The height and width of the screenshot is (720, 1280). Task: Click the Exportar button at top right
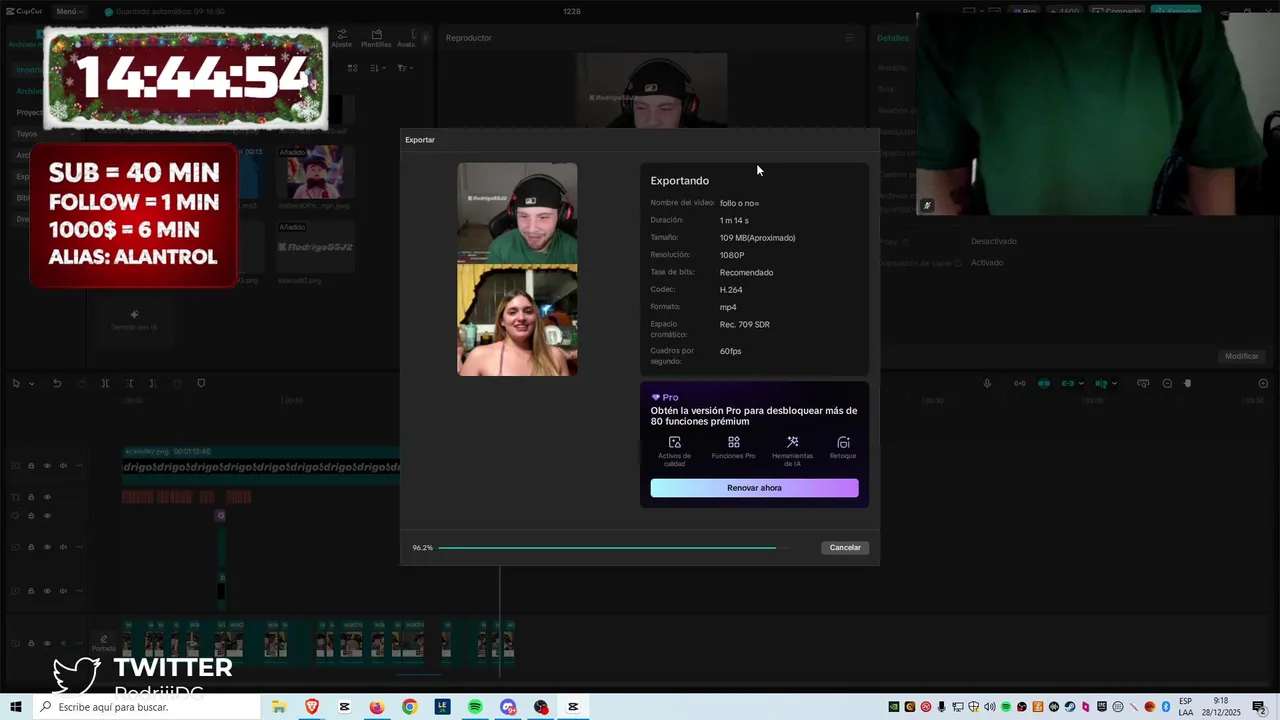1176,11
